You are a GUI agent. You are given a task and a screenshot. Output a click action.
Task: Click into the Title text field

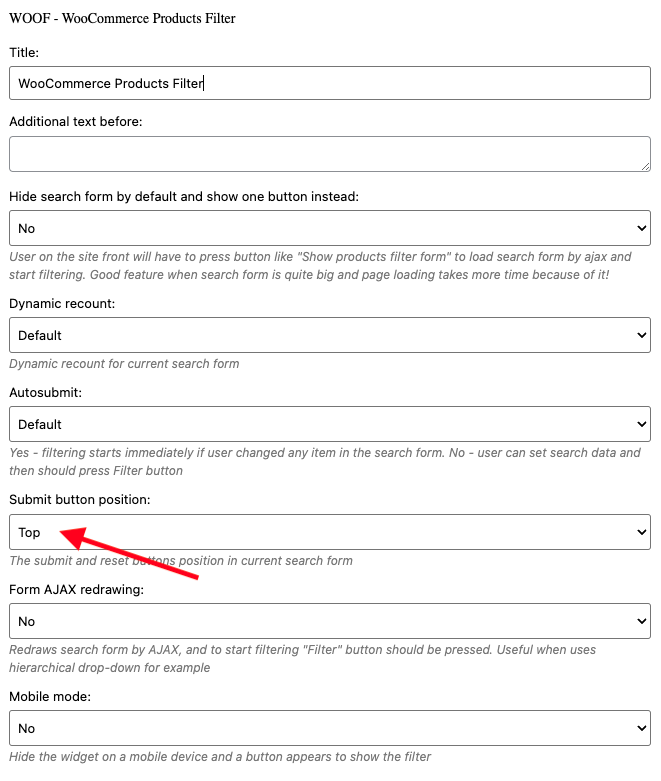(330, 83)
